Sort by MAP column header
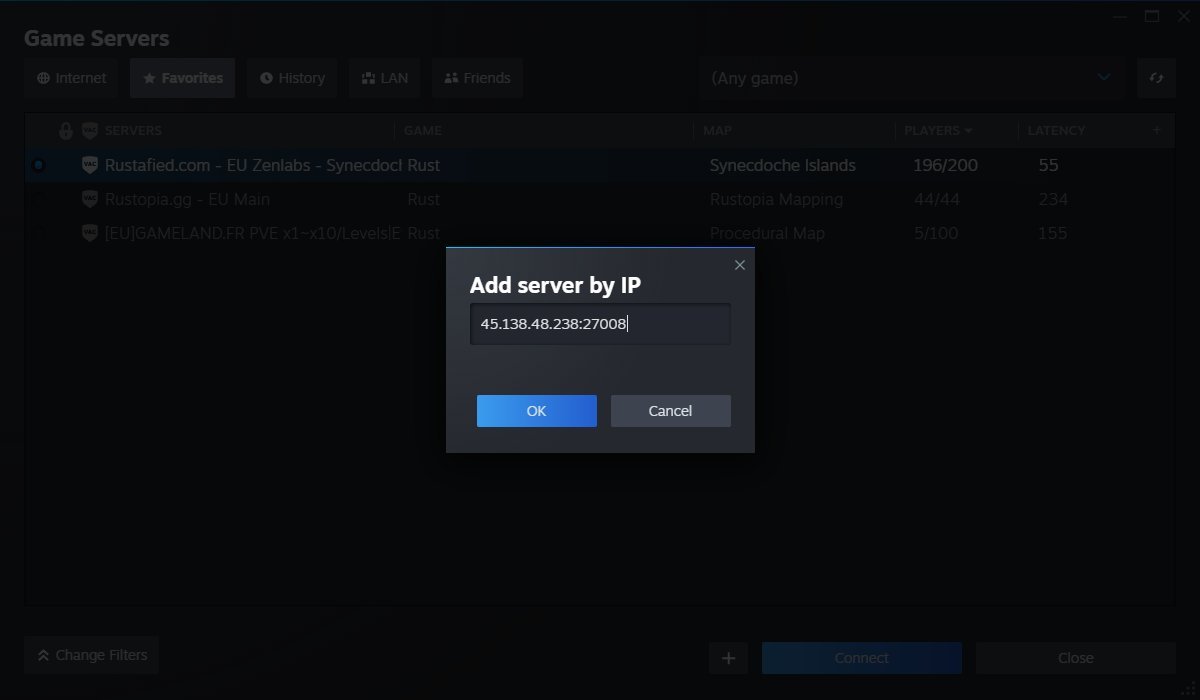This screenshot has width=1200, height=700. coord(717,131)
